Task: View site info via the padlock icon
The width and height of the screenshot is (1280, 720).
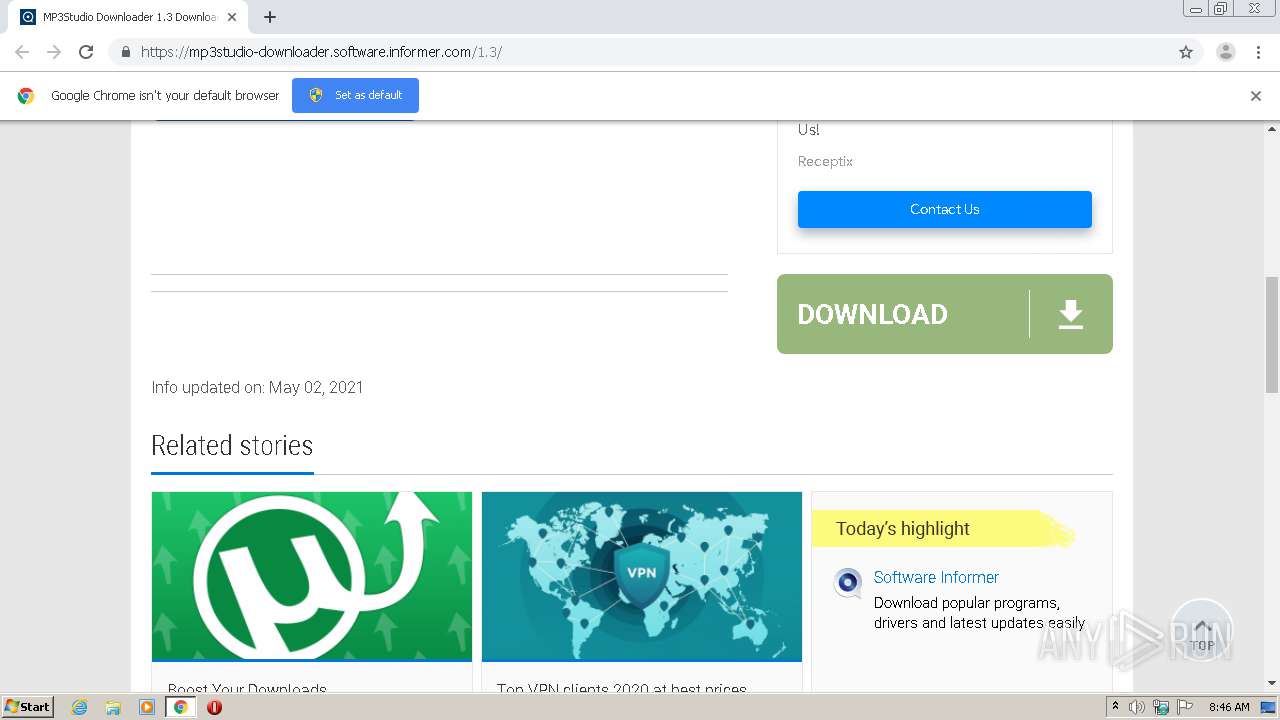Action: [125, 52]
